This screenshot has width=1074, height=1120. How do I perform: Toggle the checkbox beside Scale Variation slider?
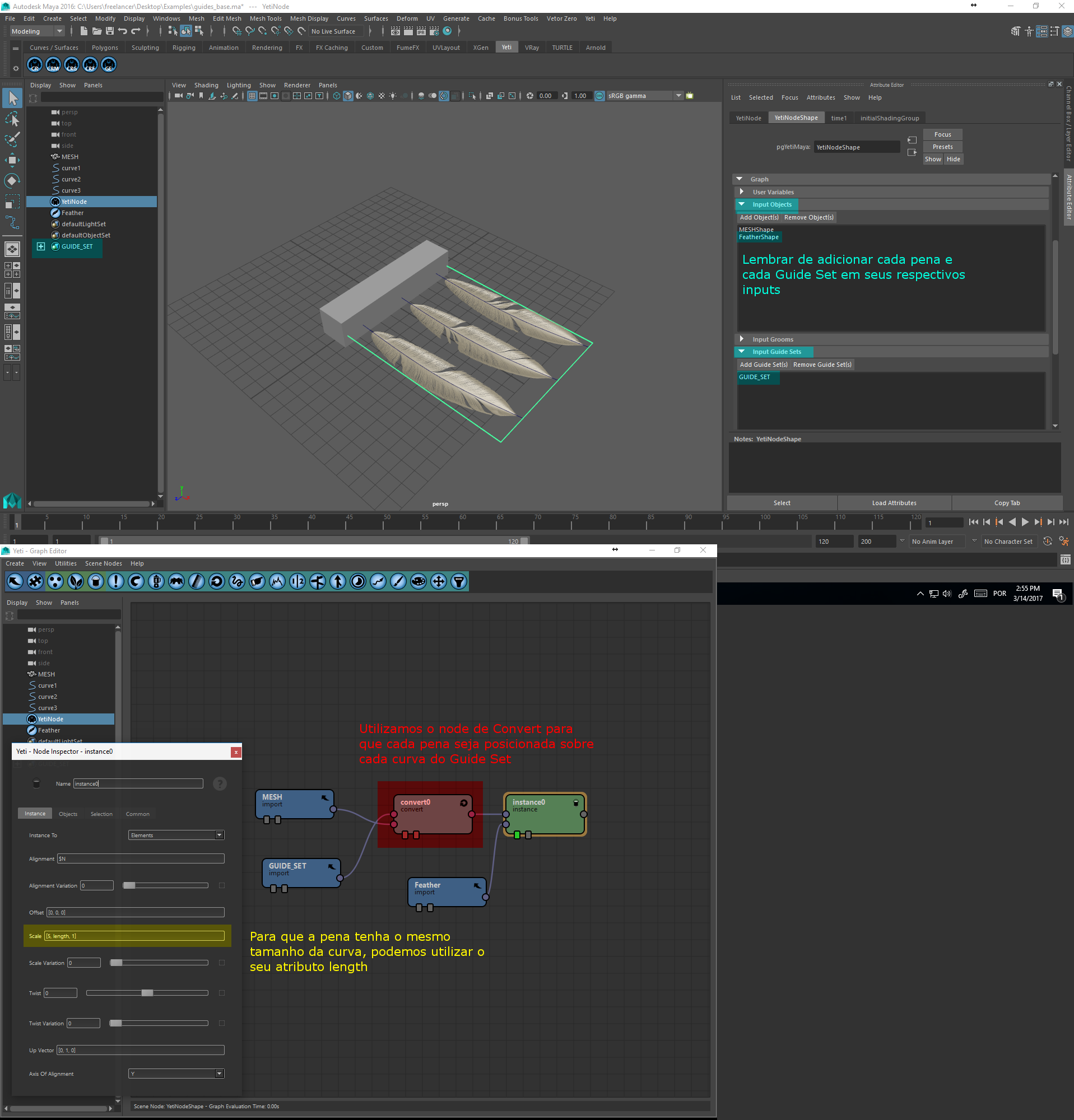(x=222, y=963)
